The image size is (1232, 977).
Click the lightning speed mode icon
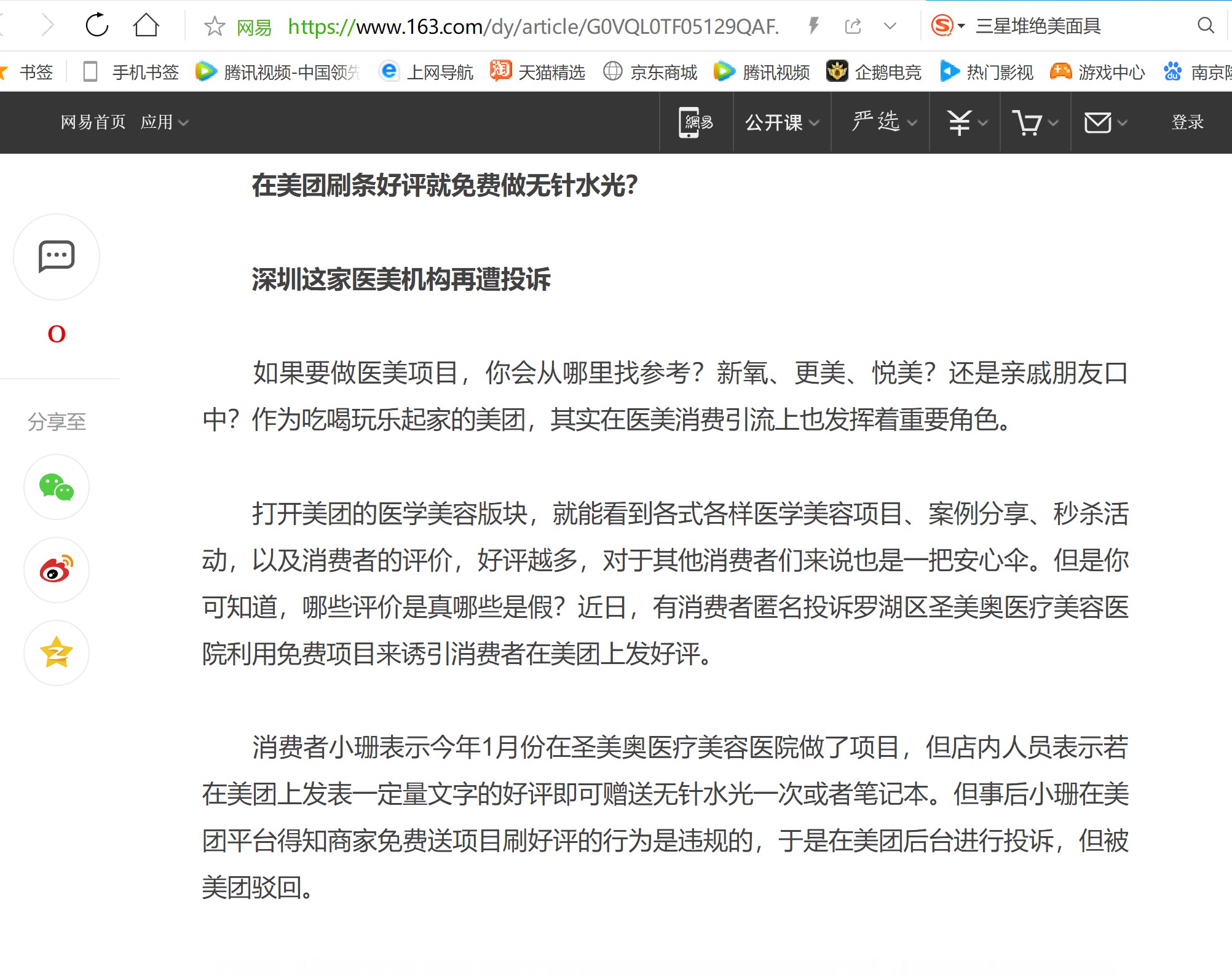(x=813, y=26)
